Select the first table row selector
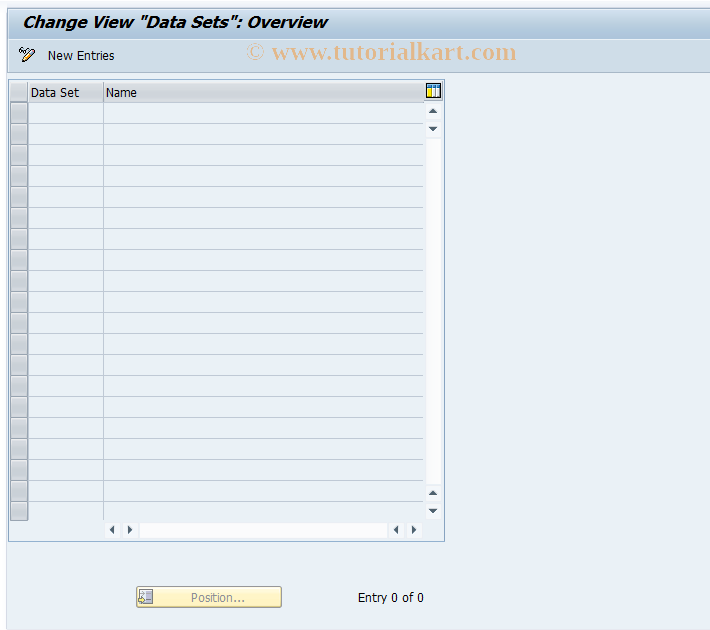This screenshot has height=630, width=710. tap(19, 113)
